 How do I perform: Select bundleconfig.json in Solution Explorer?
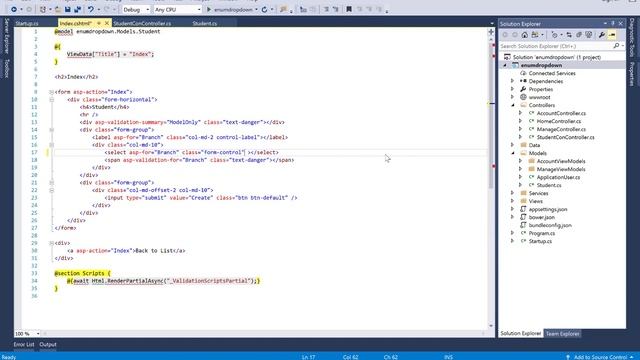[x=550, y=225]
